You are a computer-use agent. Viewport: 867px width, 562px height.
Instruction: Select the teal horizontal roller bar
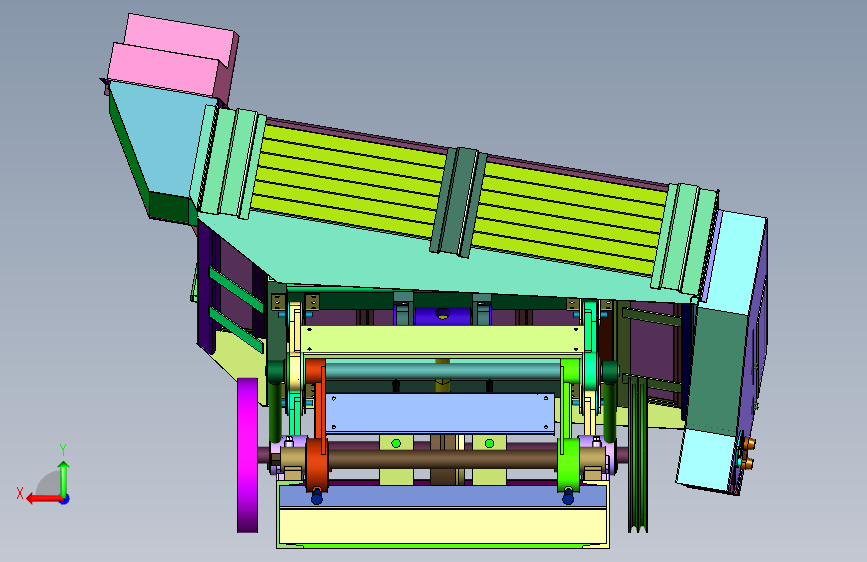(x=442, y=370)
